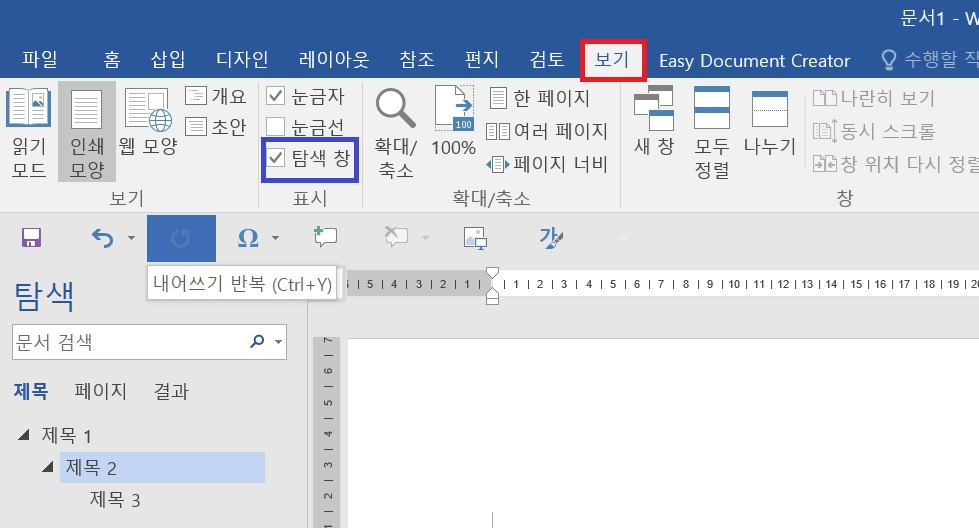Arrange All (모두 정렬) windows

click(x=712, y=132)
